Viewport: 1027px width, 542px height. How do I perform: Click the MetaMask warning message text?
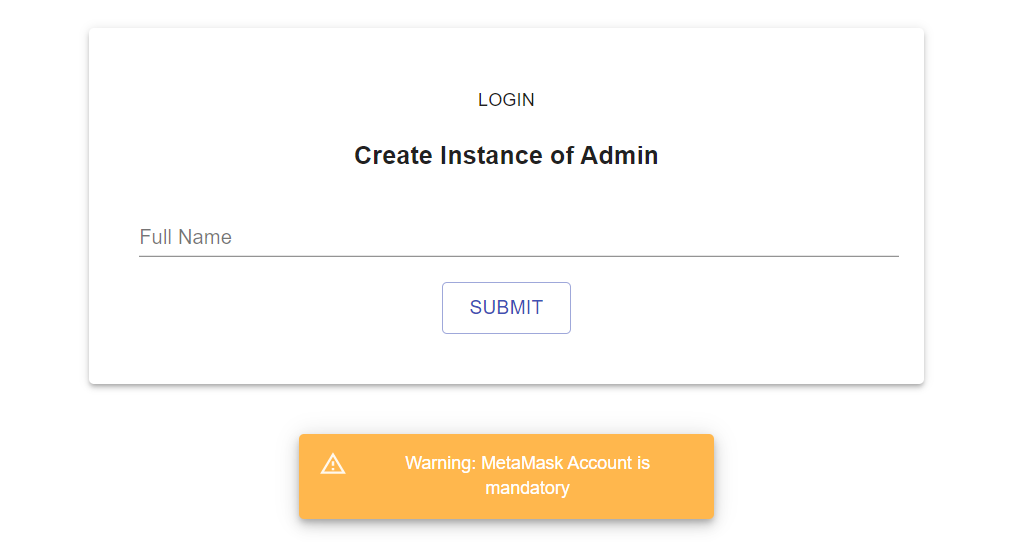(527, 475)
